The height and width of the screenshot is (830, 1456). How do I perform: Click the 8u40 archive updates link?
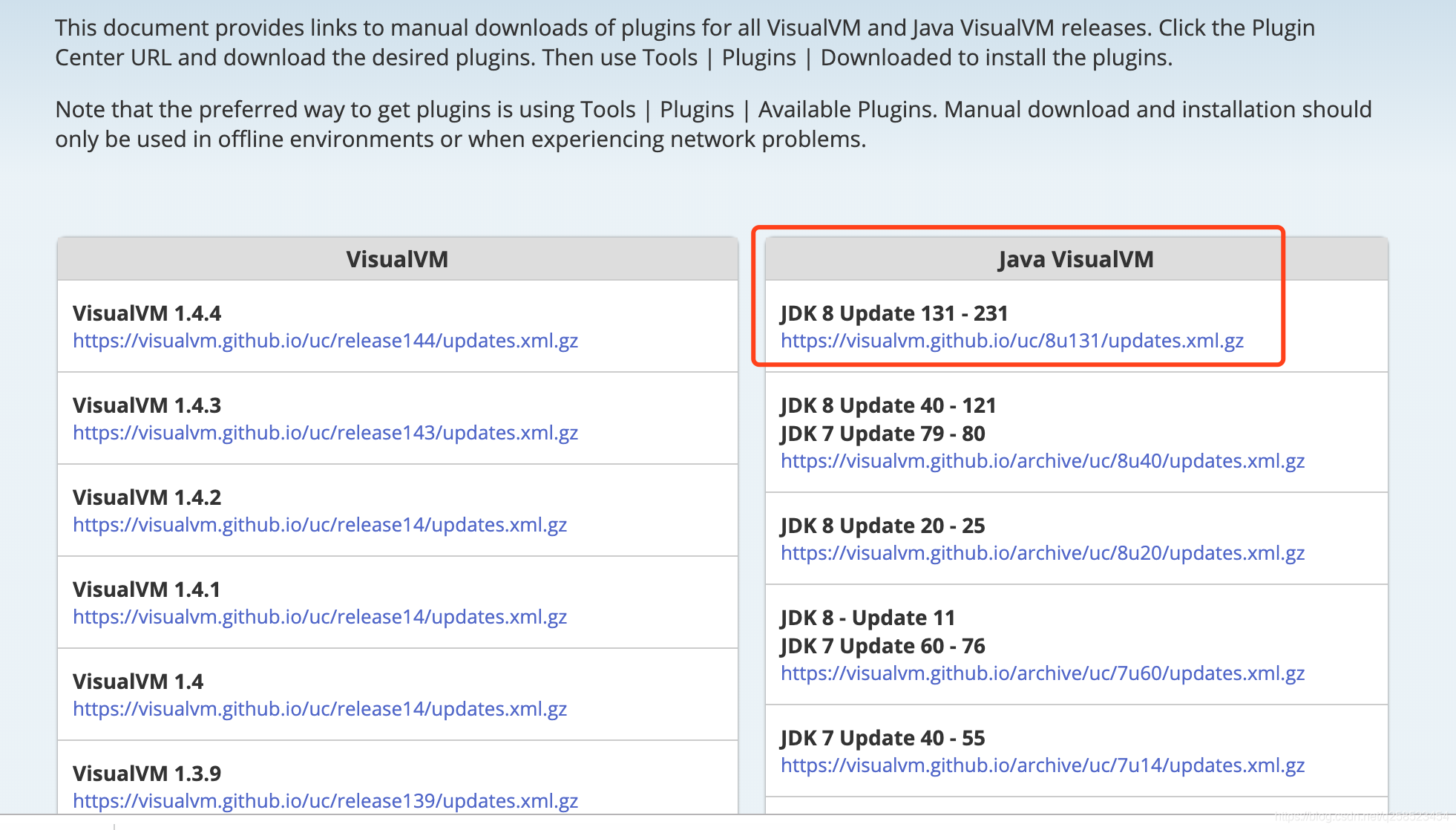(x=1042, y=461)
